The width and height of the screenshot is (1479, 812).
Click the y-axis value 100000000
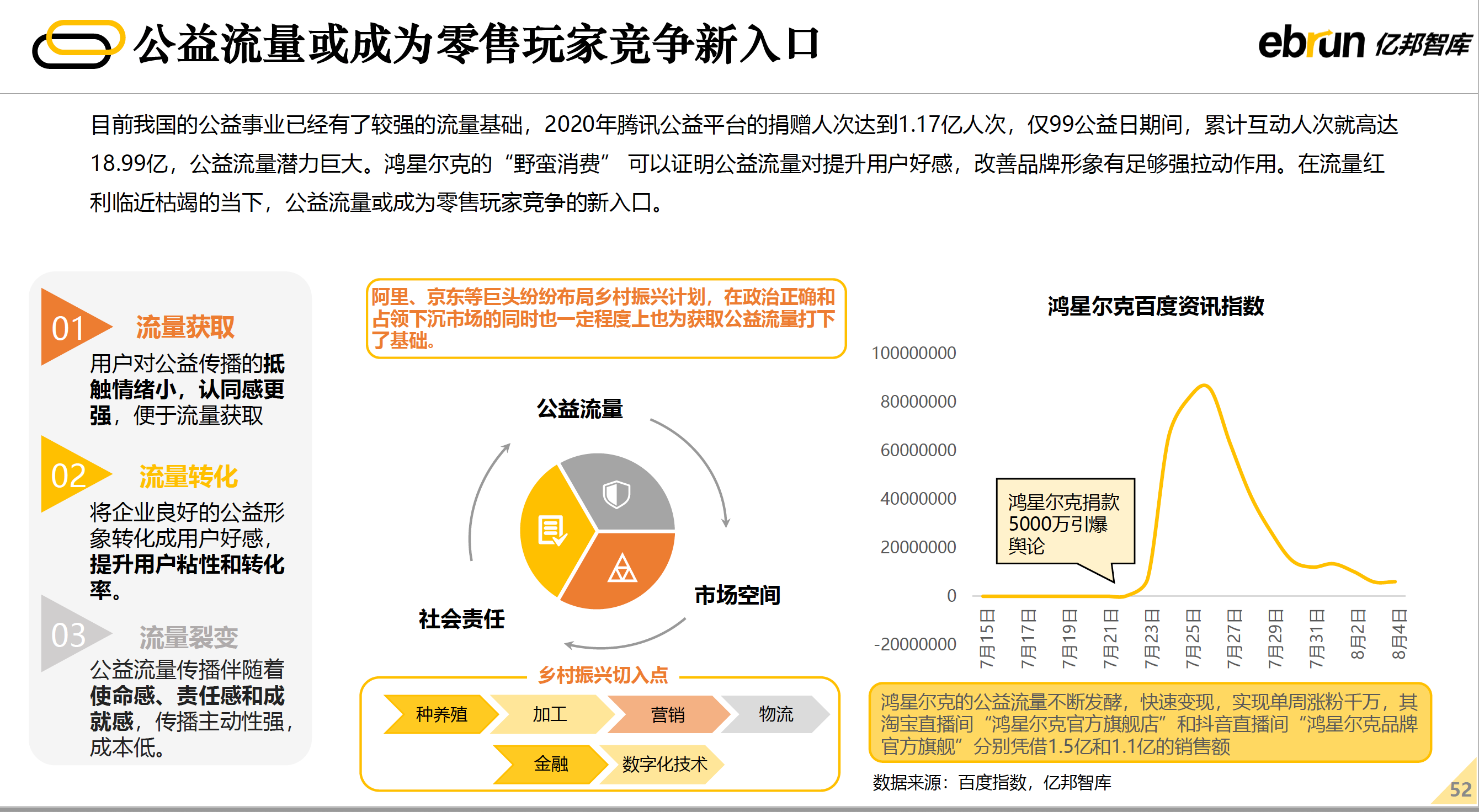point(913,353)
